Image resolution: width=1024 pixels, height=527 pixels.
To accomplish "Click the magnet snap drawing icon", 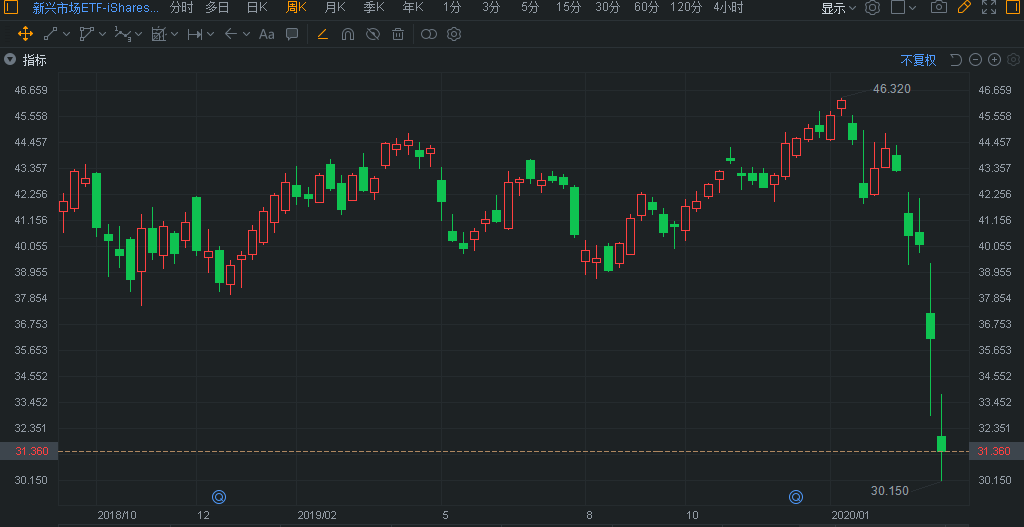I will point(348,34).
